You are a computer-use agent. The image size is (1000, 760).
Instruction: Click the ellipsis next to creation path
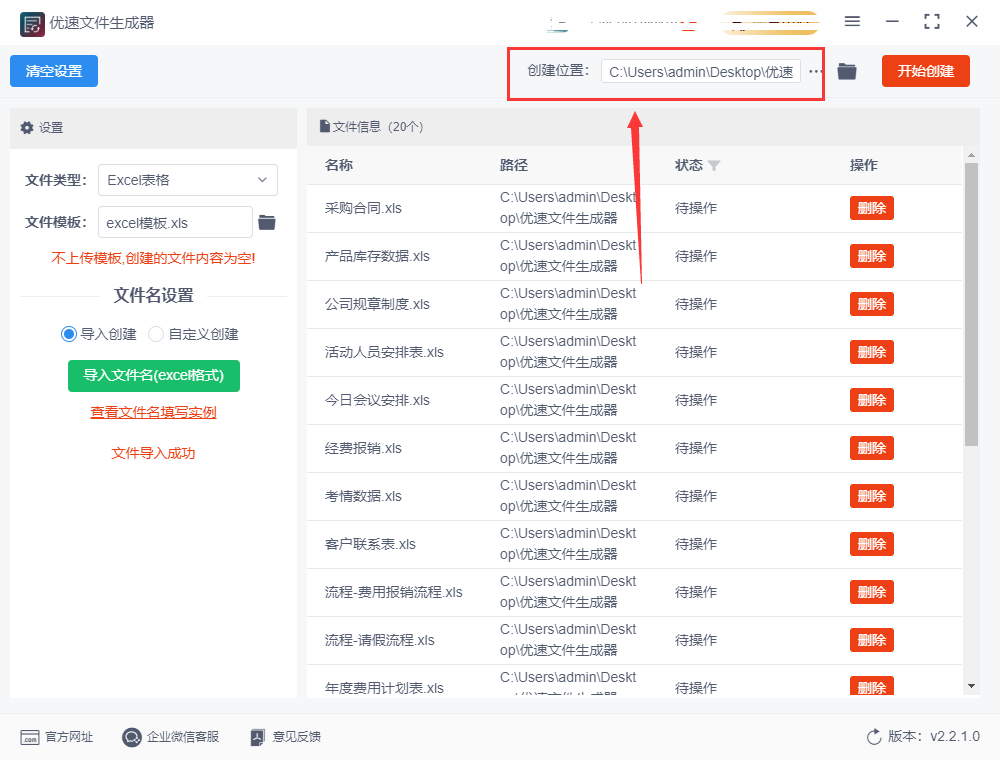coord(816,71)
